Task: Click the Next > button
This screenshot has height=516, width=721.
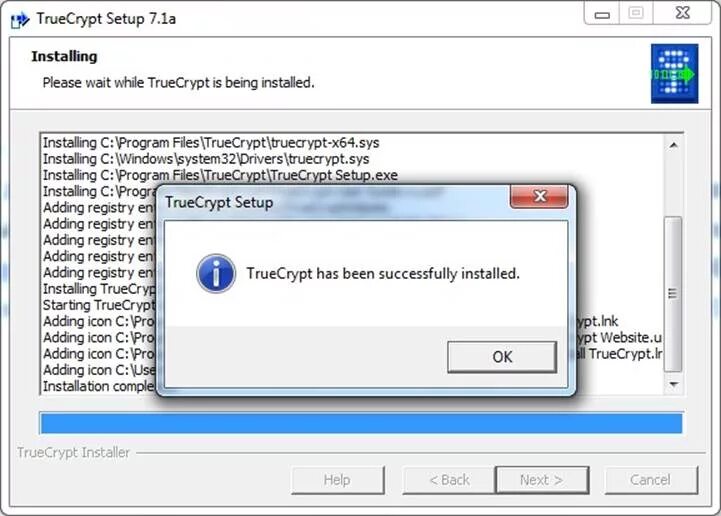Action: click(542, 480)
